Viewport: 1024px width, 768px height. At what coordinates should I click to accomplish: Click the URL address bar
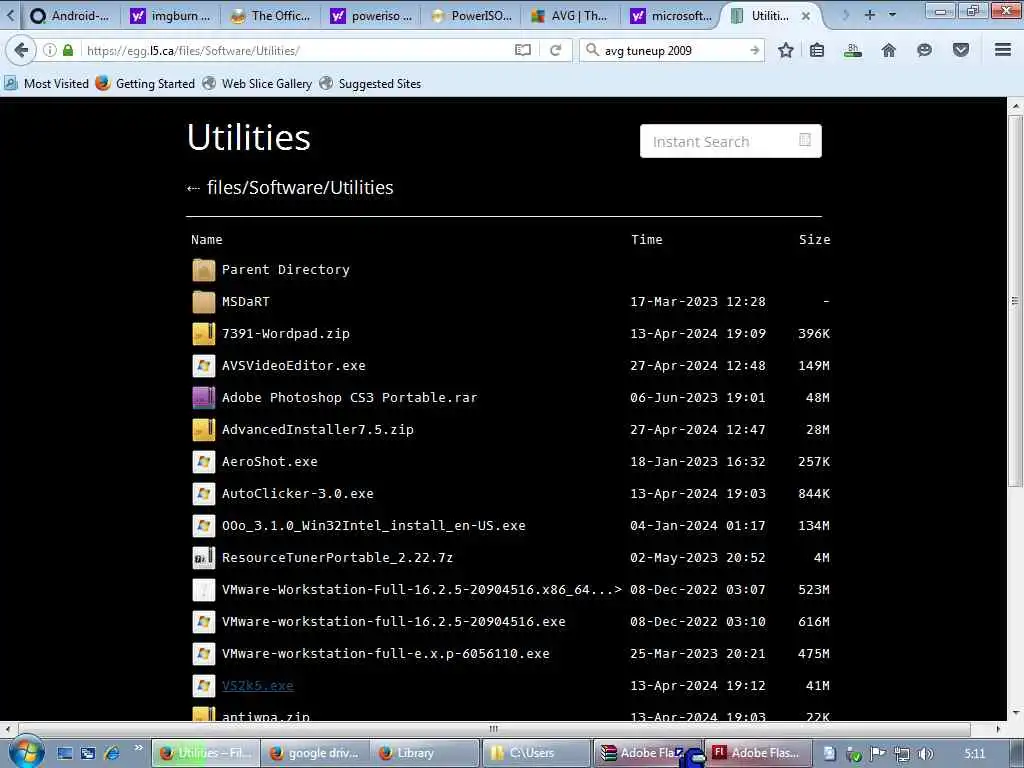297,50
